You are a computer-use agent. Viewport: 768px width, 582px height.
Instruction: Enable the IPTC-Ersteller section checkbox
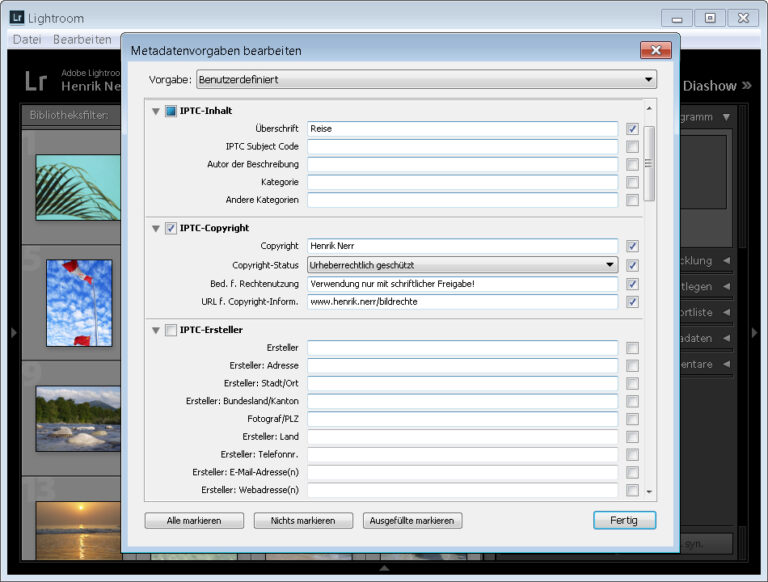point(171,330)
